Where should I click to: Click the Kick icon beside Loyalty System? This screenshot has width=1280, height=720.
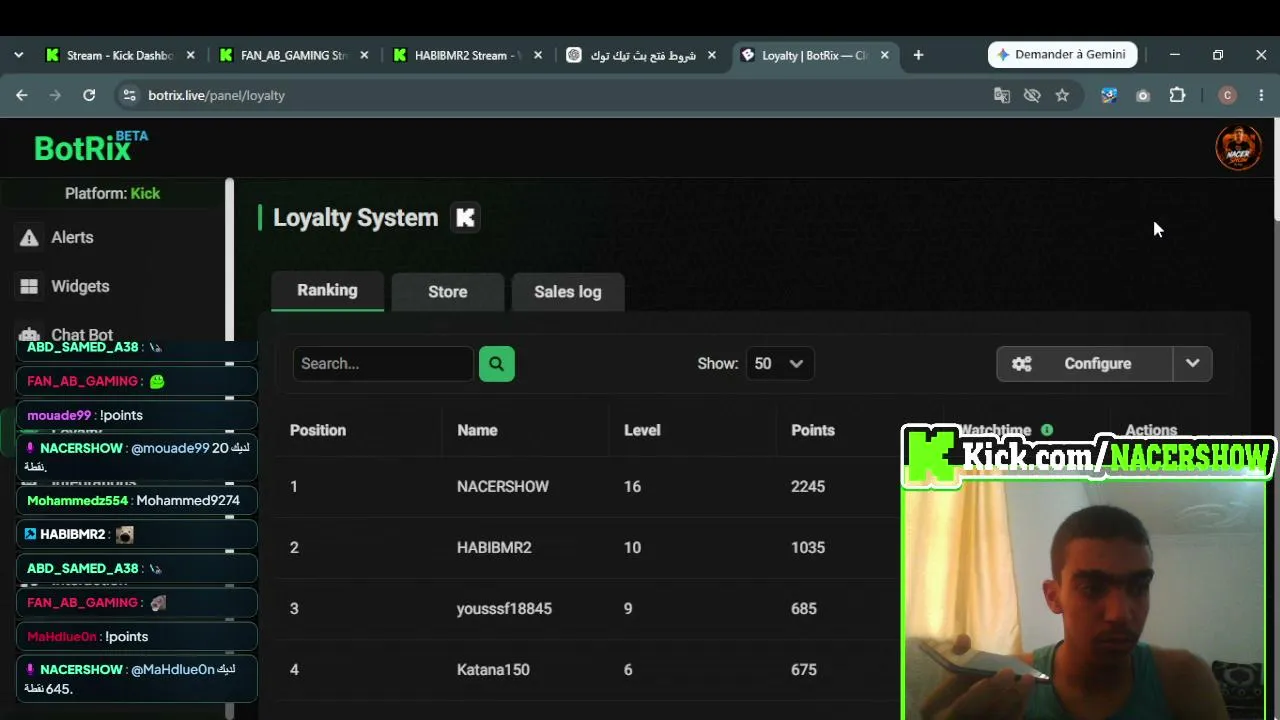pyautogui.click(x=465, y=217)
